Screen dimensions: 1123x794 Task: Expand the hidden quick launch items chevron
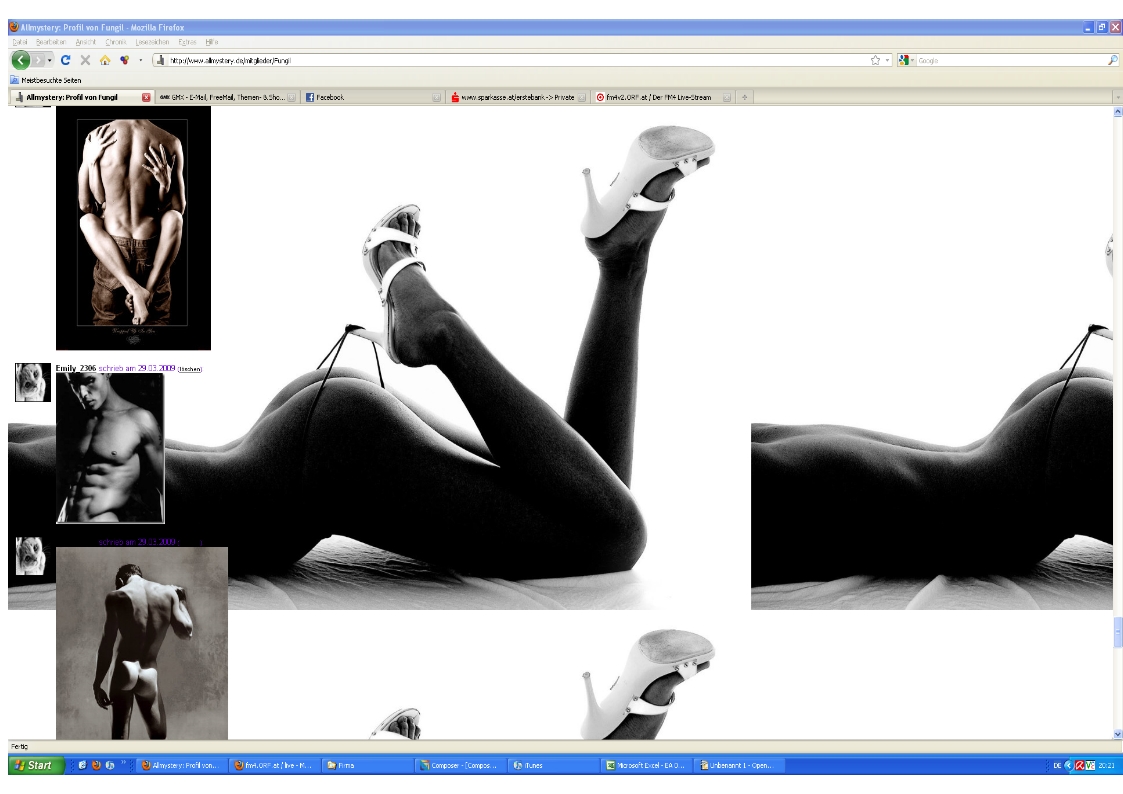(x=123, y=762)
